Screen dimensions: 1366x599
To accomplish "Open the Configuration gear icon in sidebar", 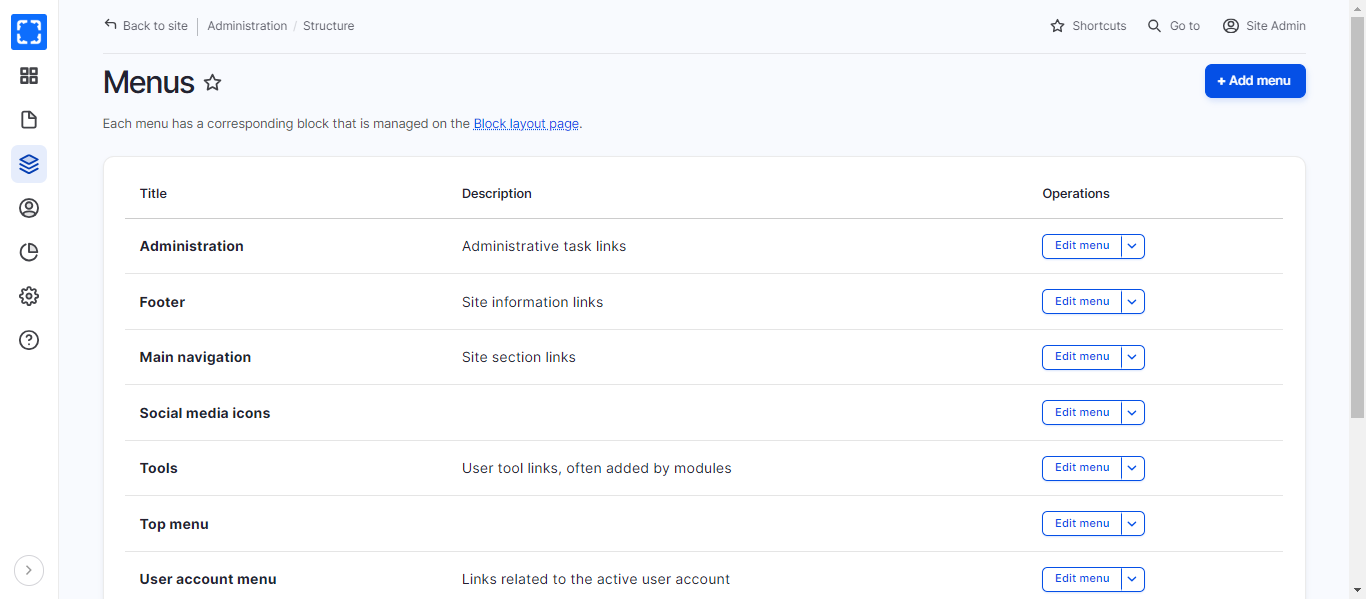I will (29, 296).
